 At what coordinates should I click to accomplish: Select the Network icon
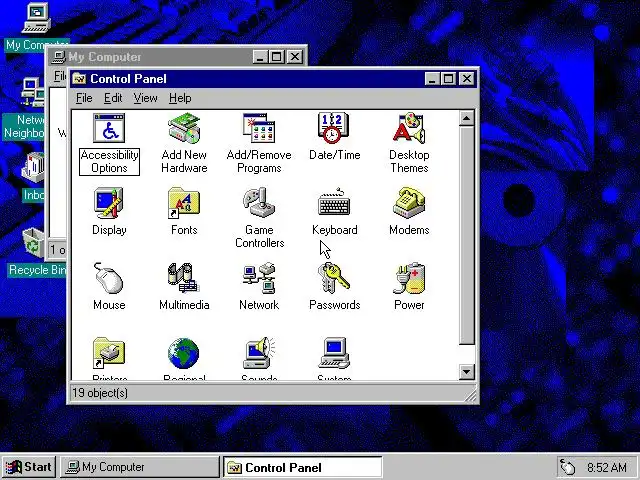259,278
